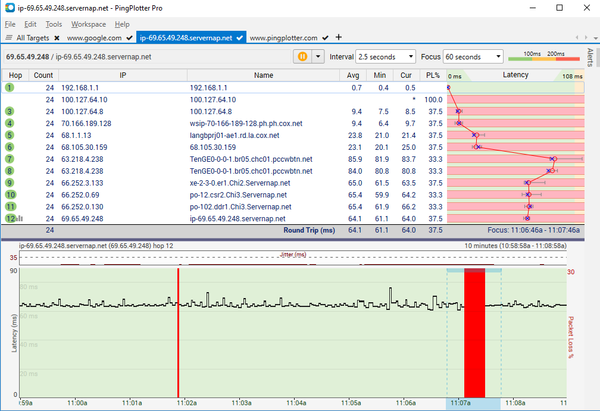Click the Avg column header
The height and width of the screenshot is (411, 600).
[x=353, y=75]
